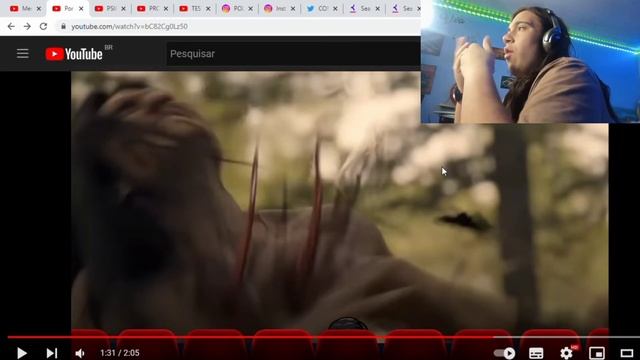Focus the Pesquisar search field
The width and height of the screenshot is (640, 360).
click(293, 54)
